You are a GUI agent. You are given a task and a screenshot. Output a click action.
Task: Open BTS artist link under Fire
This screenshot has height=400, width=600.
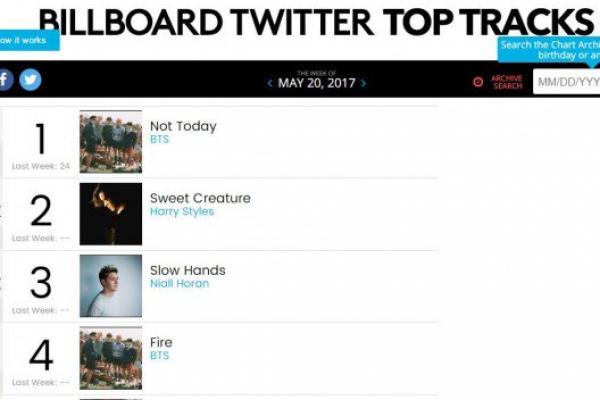click(160, 356)
